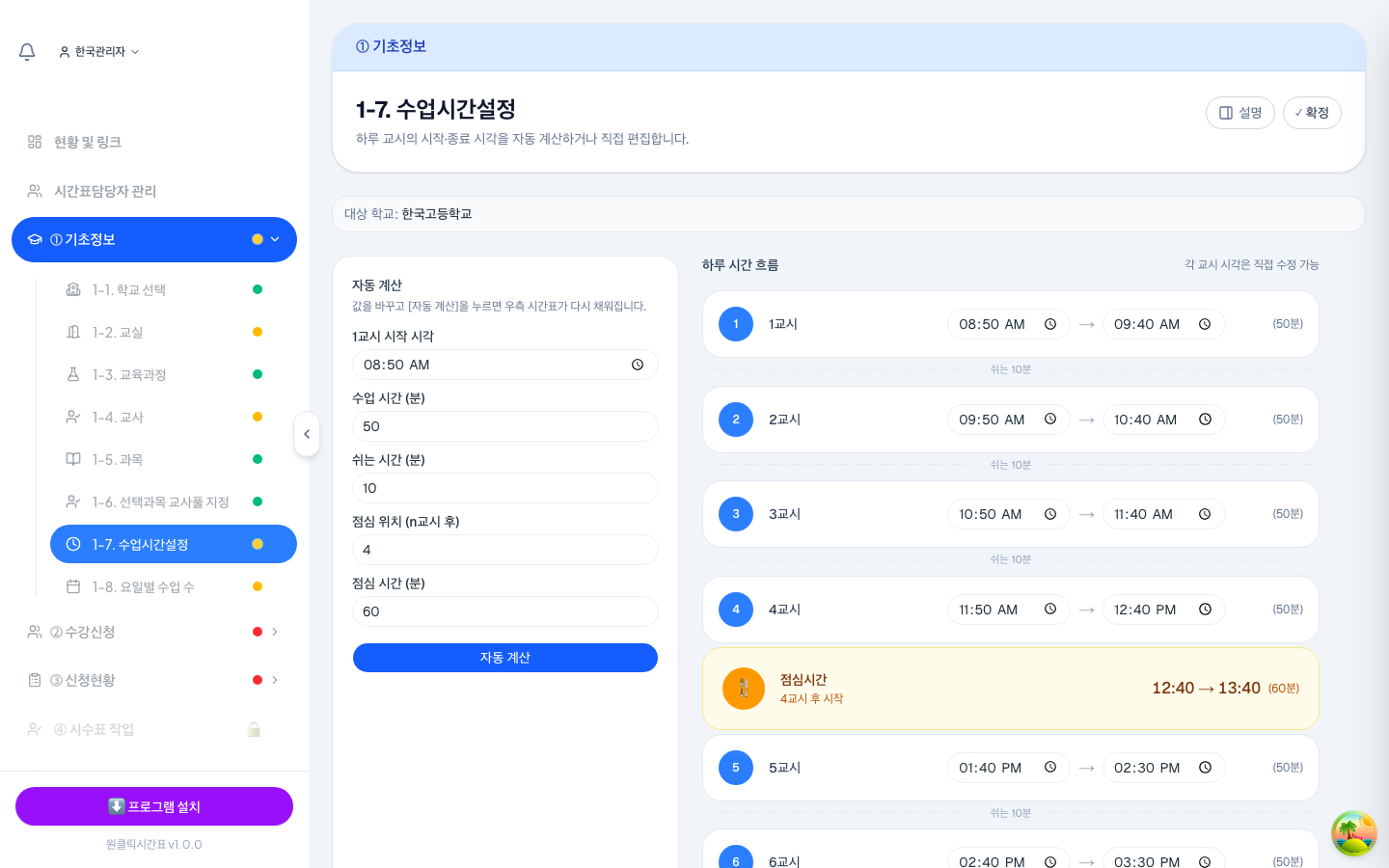1389x868 pixels.
Task: Open the 한국관리자 user dropdown
Action: click(99, 52)
